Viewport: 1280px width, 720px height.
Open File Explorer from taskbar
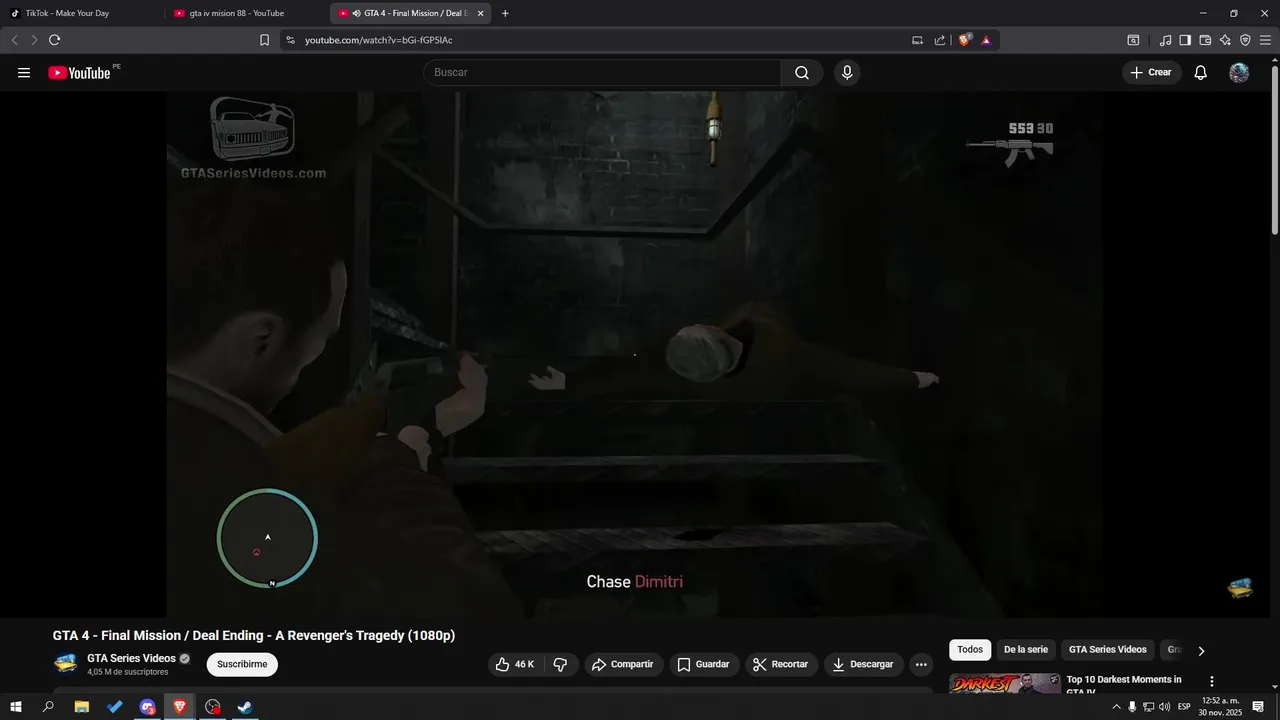tap(82, 707)
